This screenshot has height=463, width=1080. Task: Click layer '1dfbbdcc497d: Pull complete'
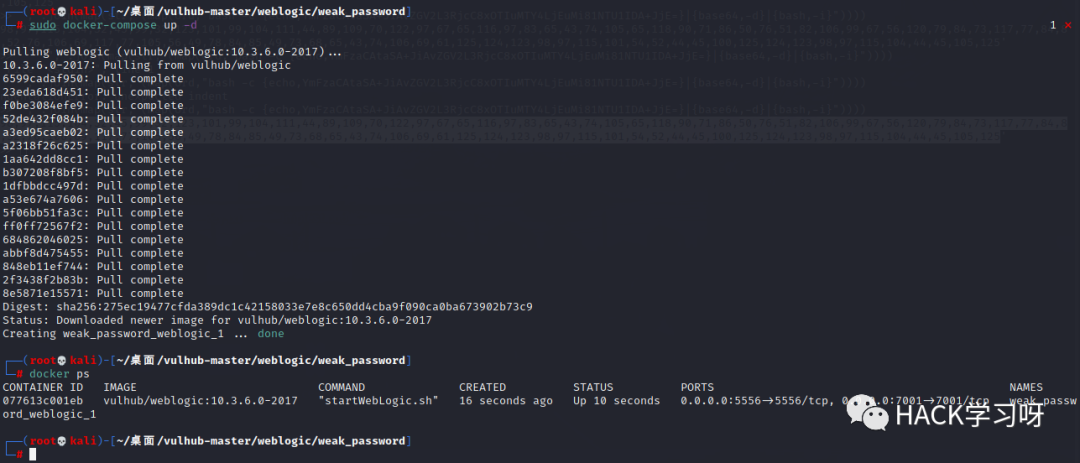(93, 187)
